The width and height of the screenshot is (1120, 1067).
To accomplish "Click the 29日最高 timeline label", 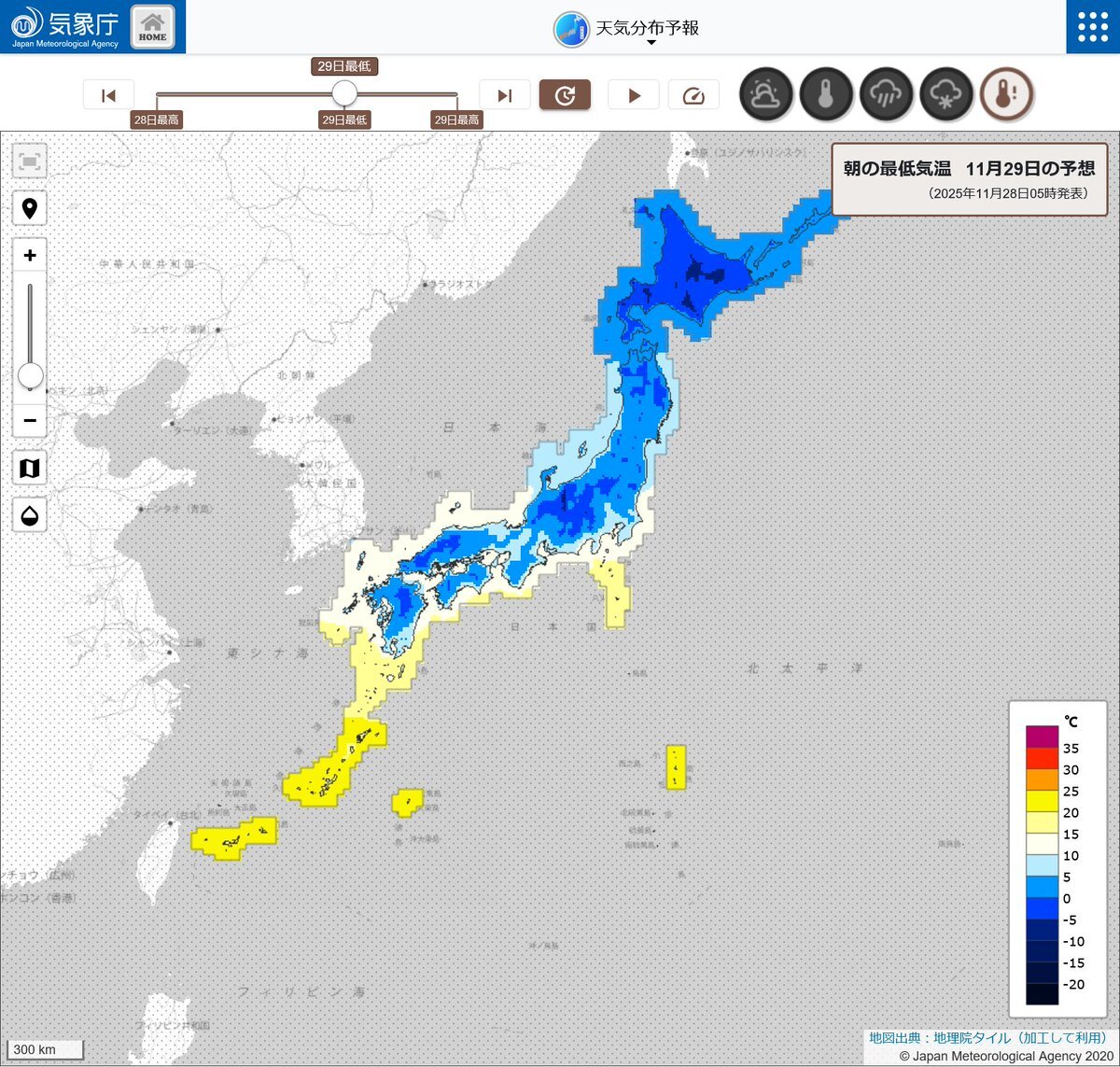I will pyautogui.click(x=456, y=119).
